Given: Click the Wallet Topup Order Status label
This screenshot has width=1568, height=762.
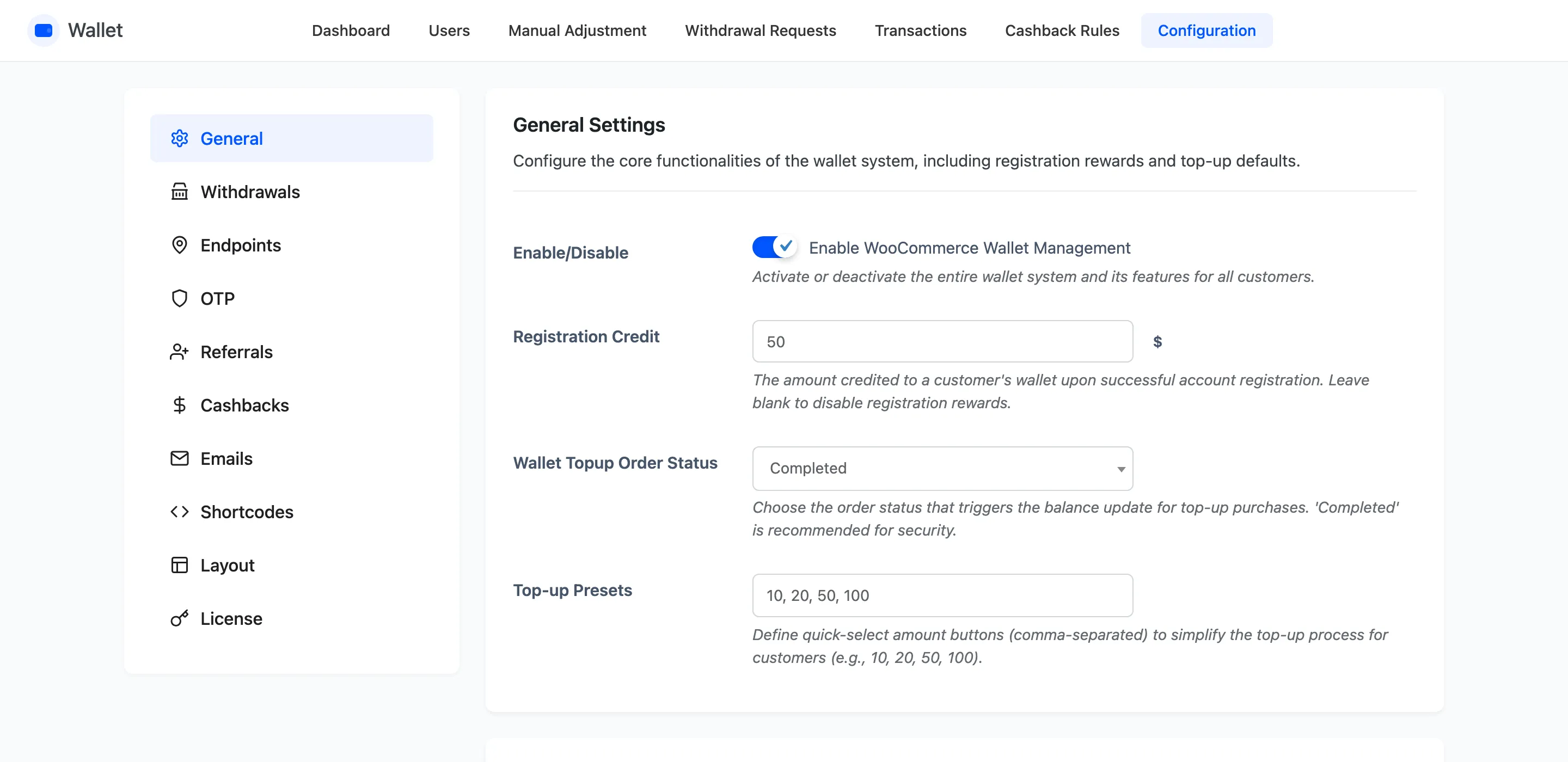Looking at the screenshot, I should click(615, 463).
